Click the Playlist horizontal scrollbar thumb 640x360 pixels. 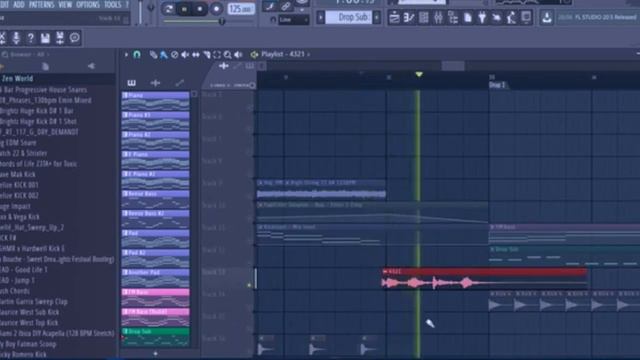point(453,66)
